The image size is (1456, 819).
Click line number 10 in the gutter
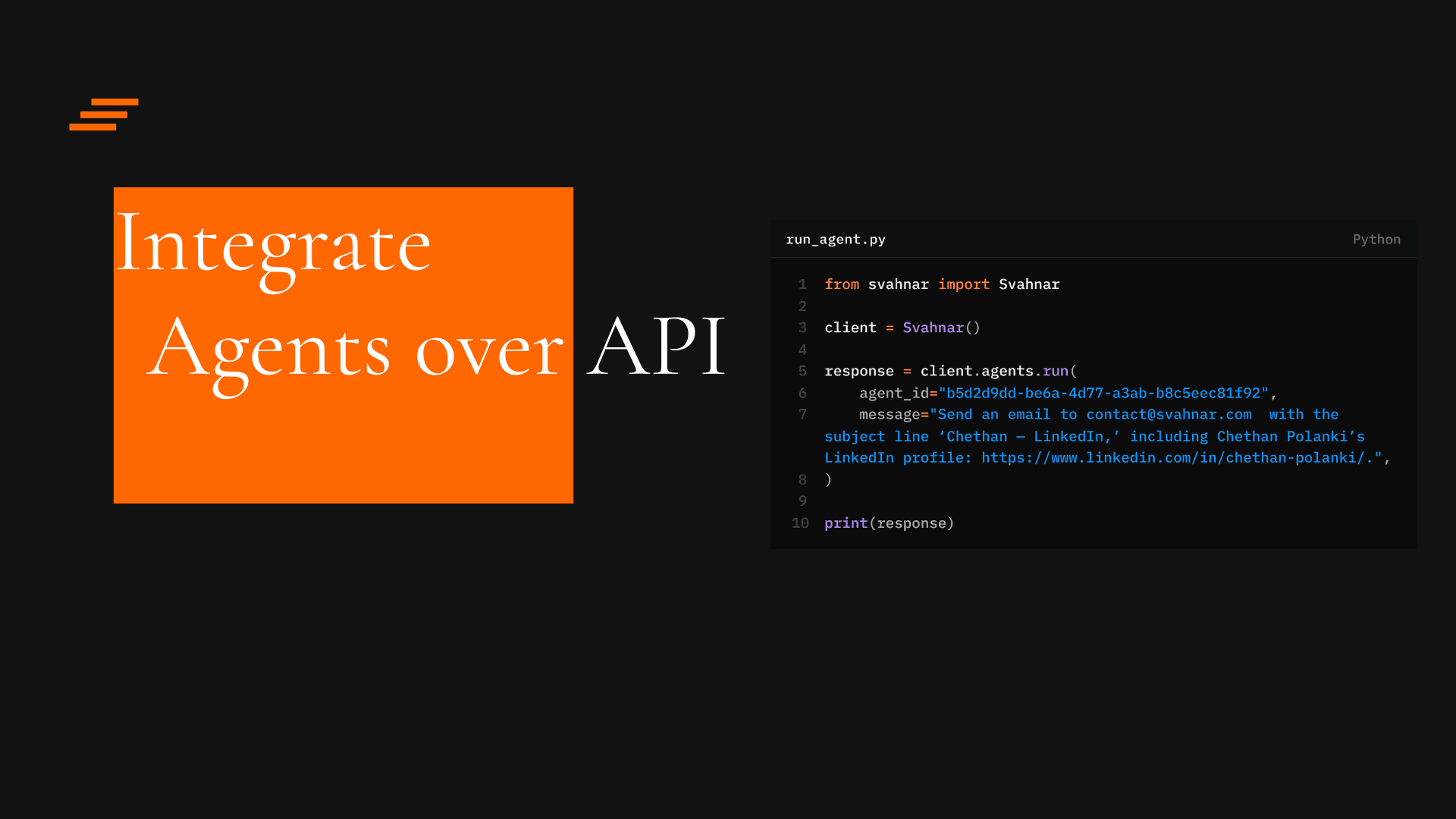pyautogui.click(x=800, y=523)
